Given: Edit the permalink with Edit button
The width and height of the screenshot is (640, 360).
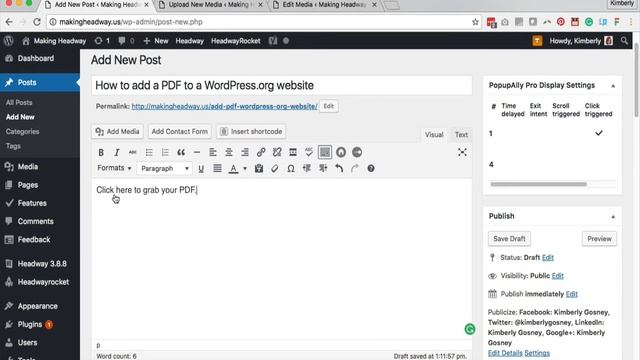Looking at the screenshot, I should coord(329,106).
